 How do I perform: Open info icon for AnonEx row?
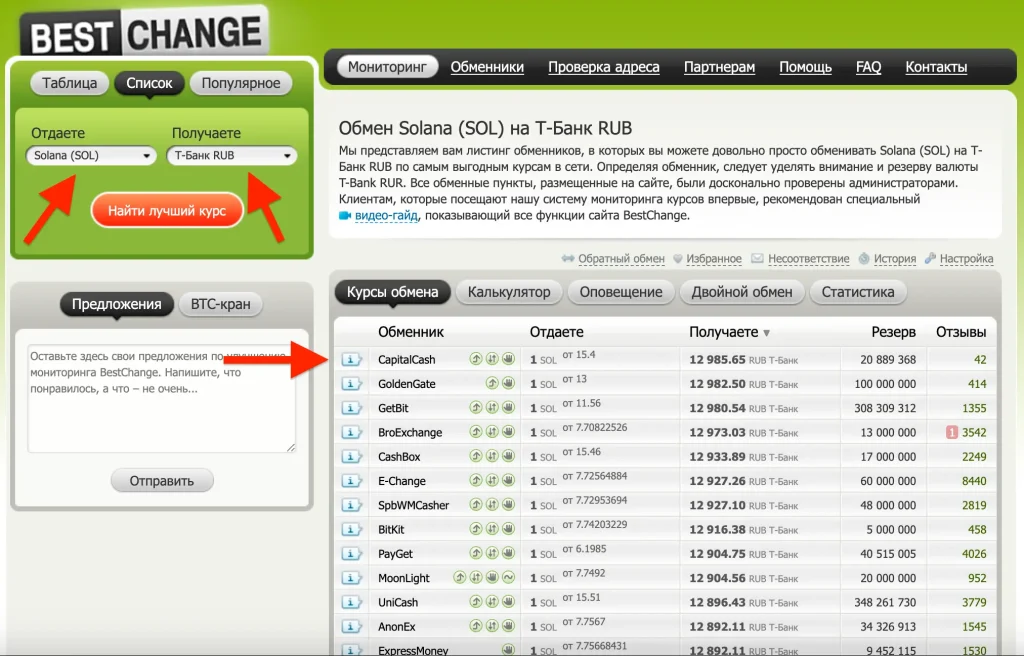pos(351,626)
